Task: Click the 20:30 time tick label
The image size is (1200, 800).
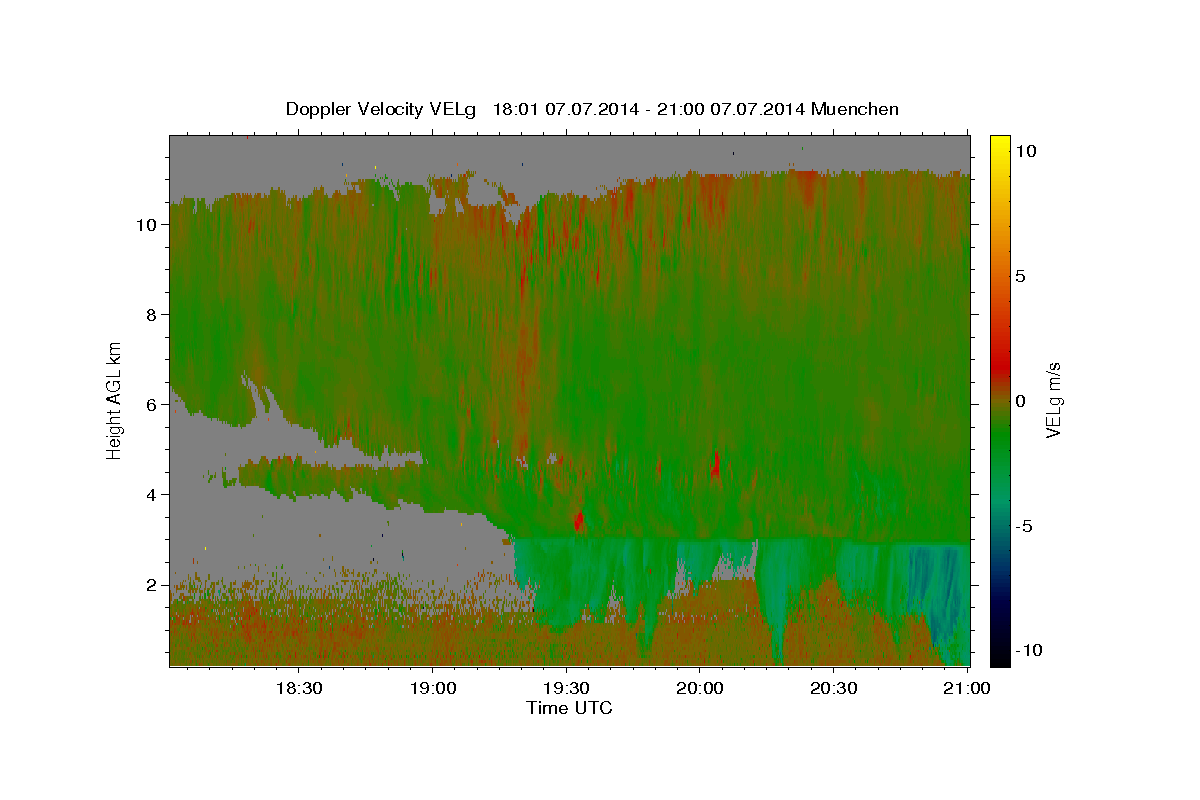Action: [834, 688]
